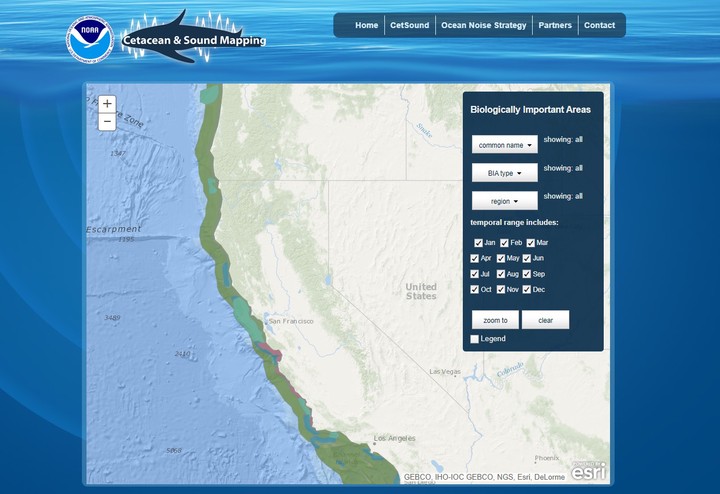This screenshot has height=494, width=720.
Task: Click 'showing: all' next to region
Action: pos(563,196)
